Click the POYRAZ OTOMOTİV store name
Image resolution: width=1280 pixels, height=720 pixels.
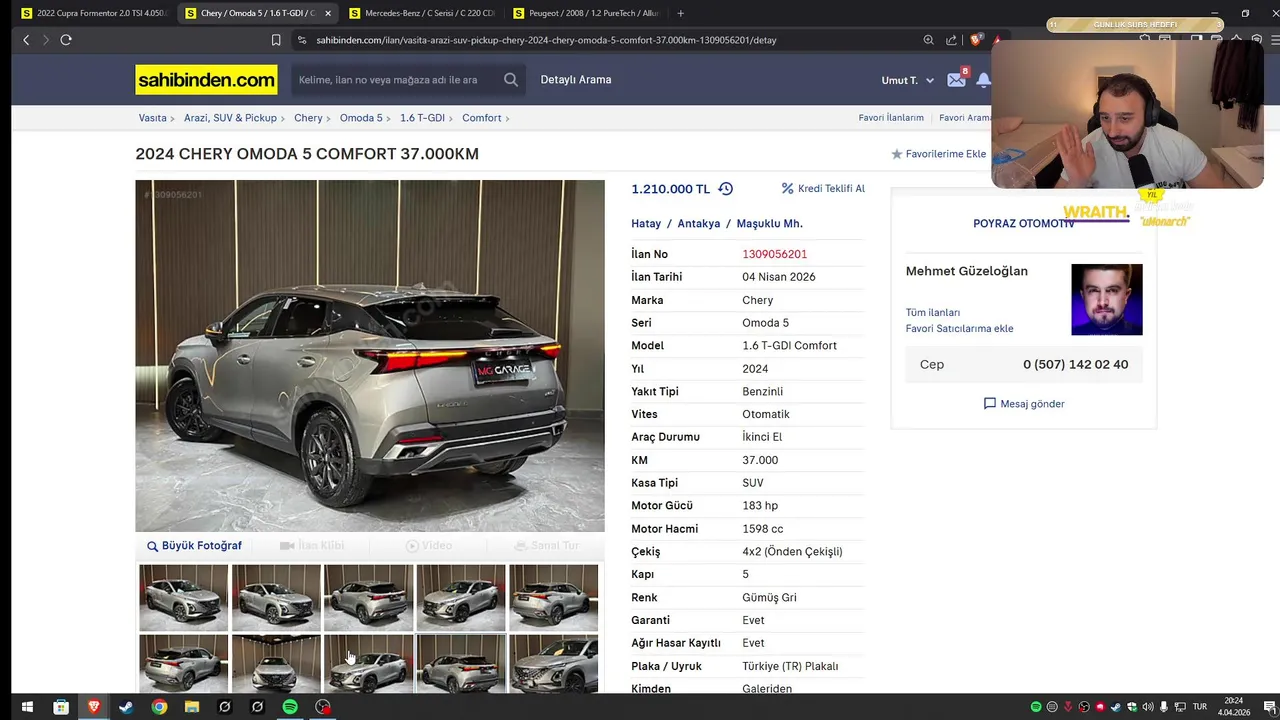(1023, 224)
